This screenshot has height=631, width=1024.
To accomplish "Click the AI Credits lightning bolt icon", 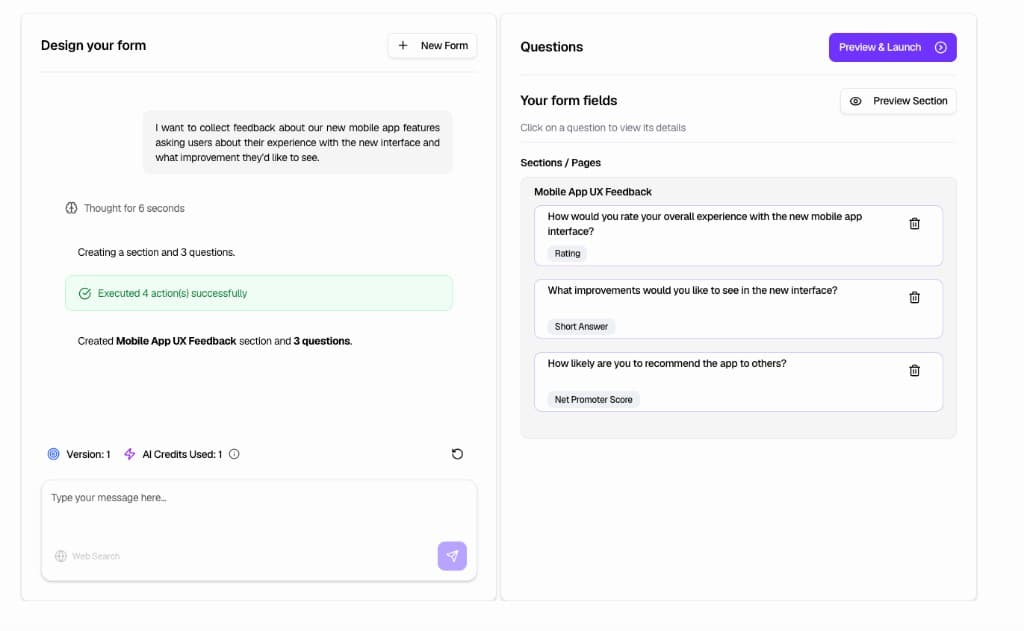I will (x=129, y=454).
